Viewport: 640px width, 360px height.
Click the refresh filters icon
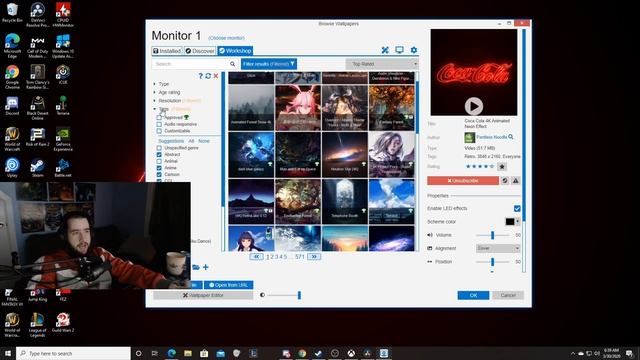[x=208, y=76]
